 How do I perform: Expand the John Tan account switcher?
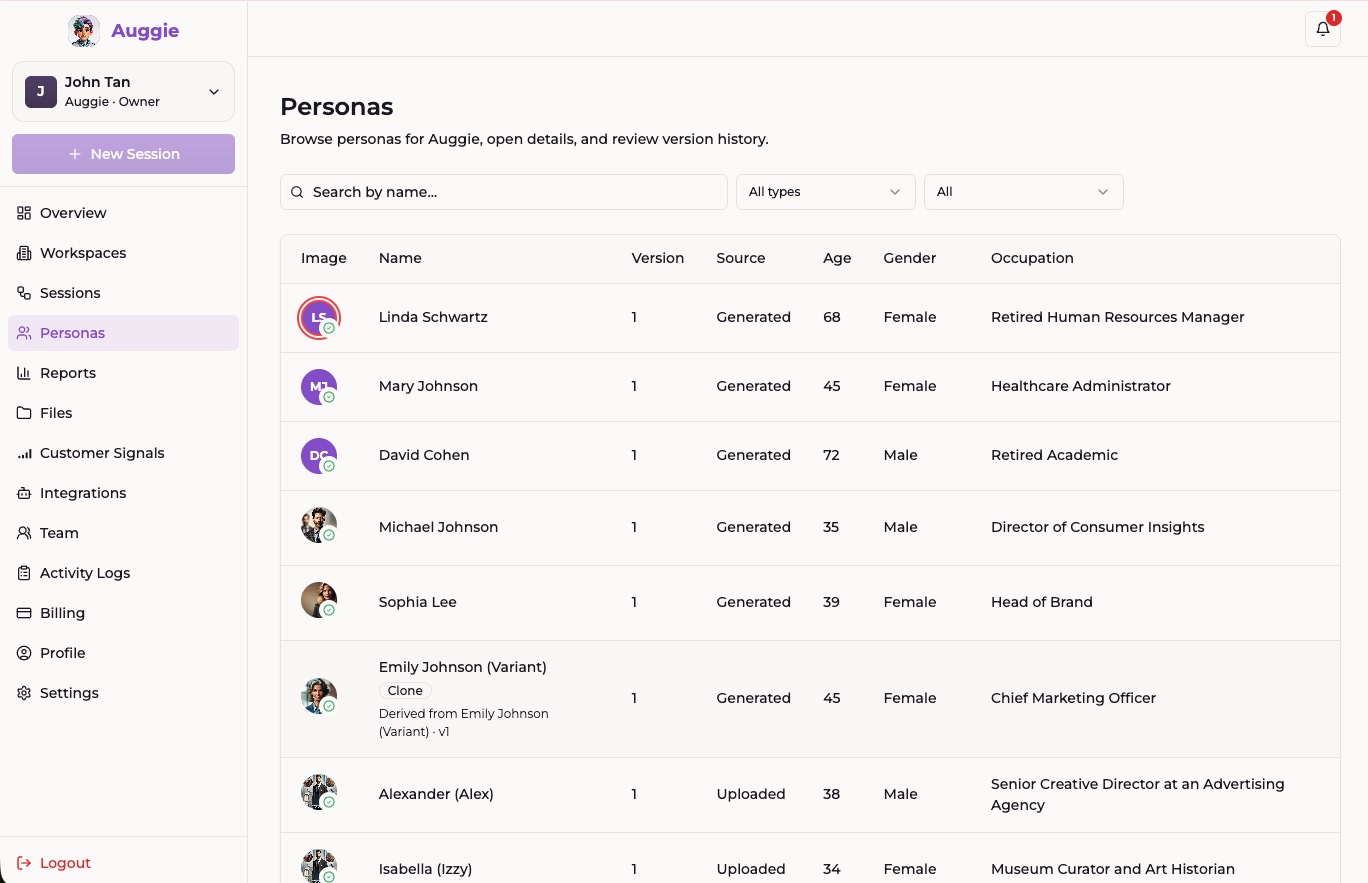123,91
